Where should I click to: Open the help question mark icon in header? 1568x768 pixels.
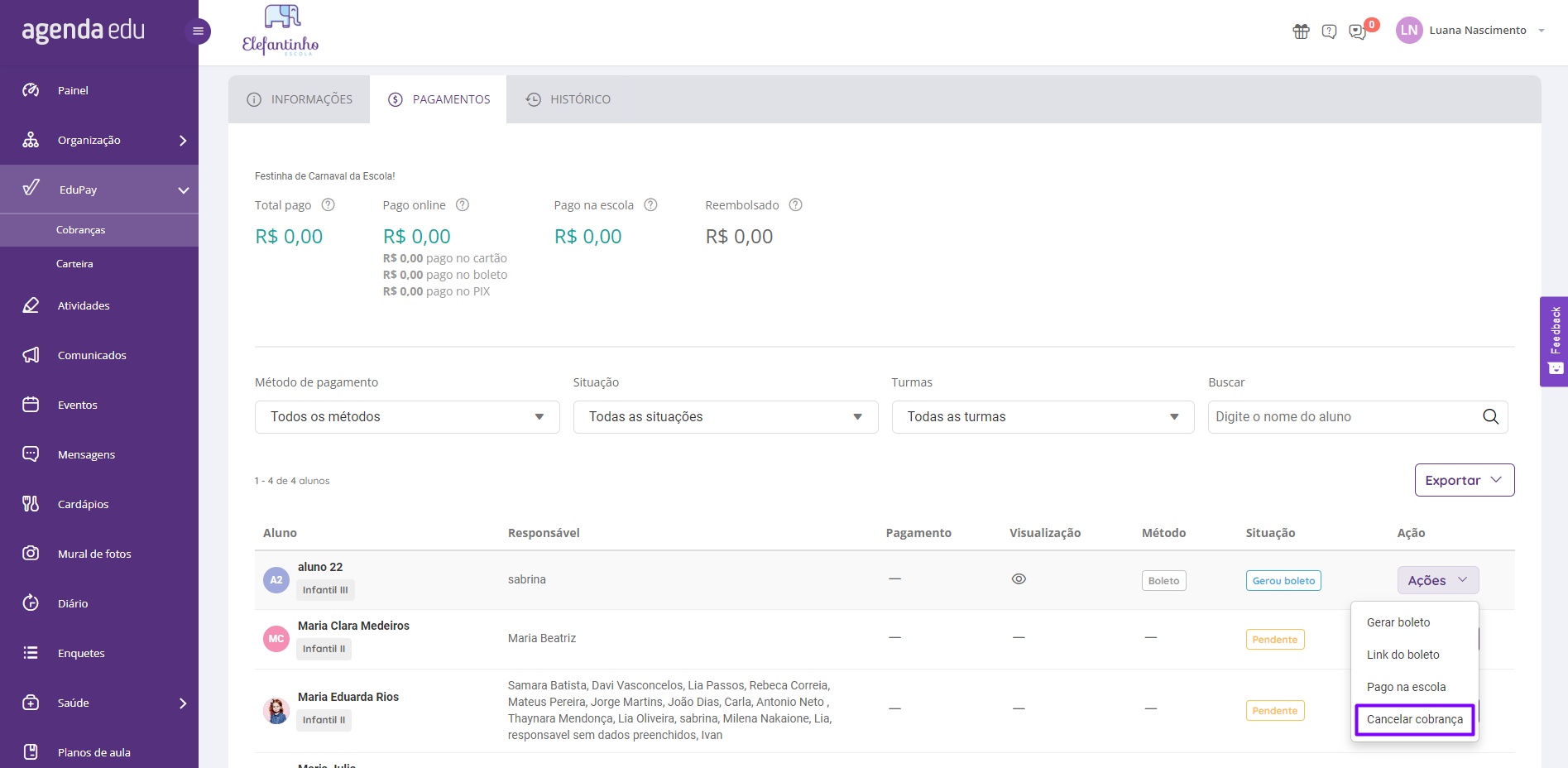[x=1329, y=31]
